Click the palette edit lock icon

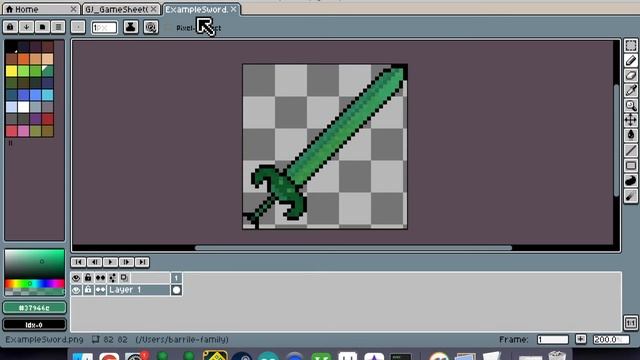10,27
